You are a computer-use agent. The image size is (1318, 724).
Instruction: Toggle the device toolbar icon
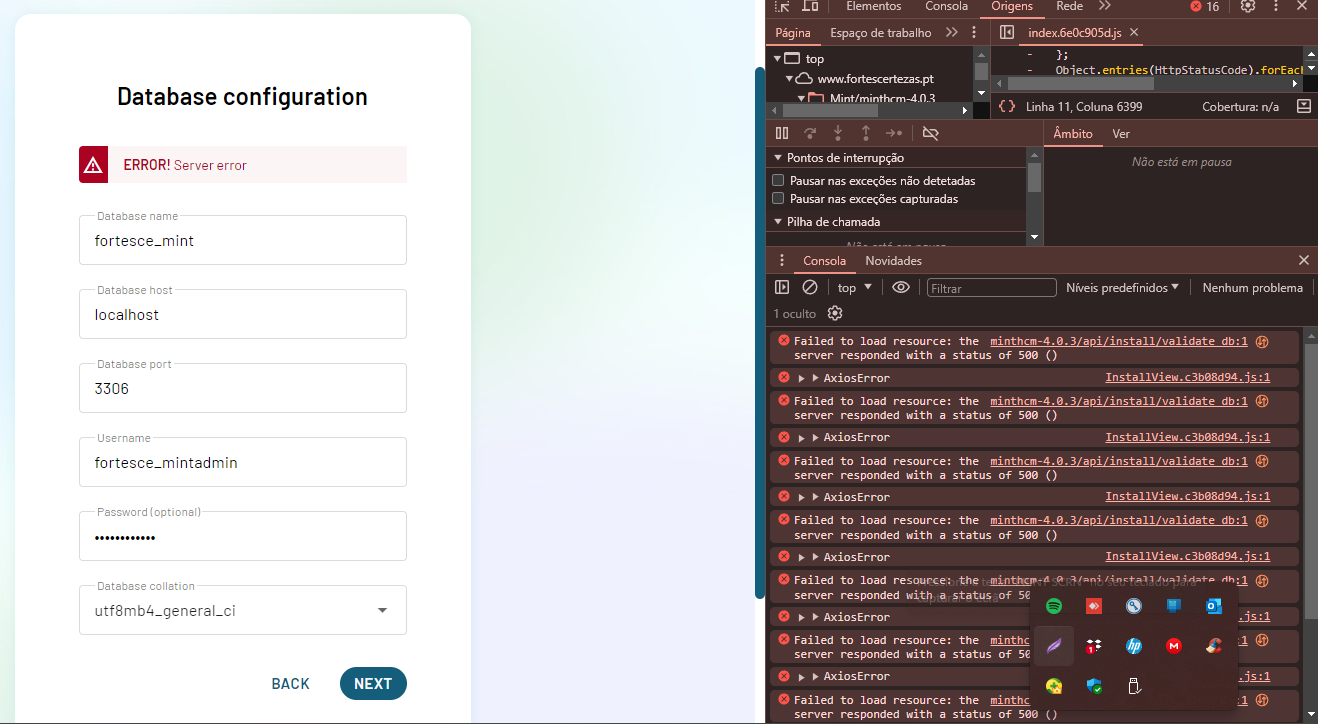coord(810,7)
